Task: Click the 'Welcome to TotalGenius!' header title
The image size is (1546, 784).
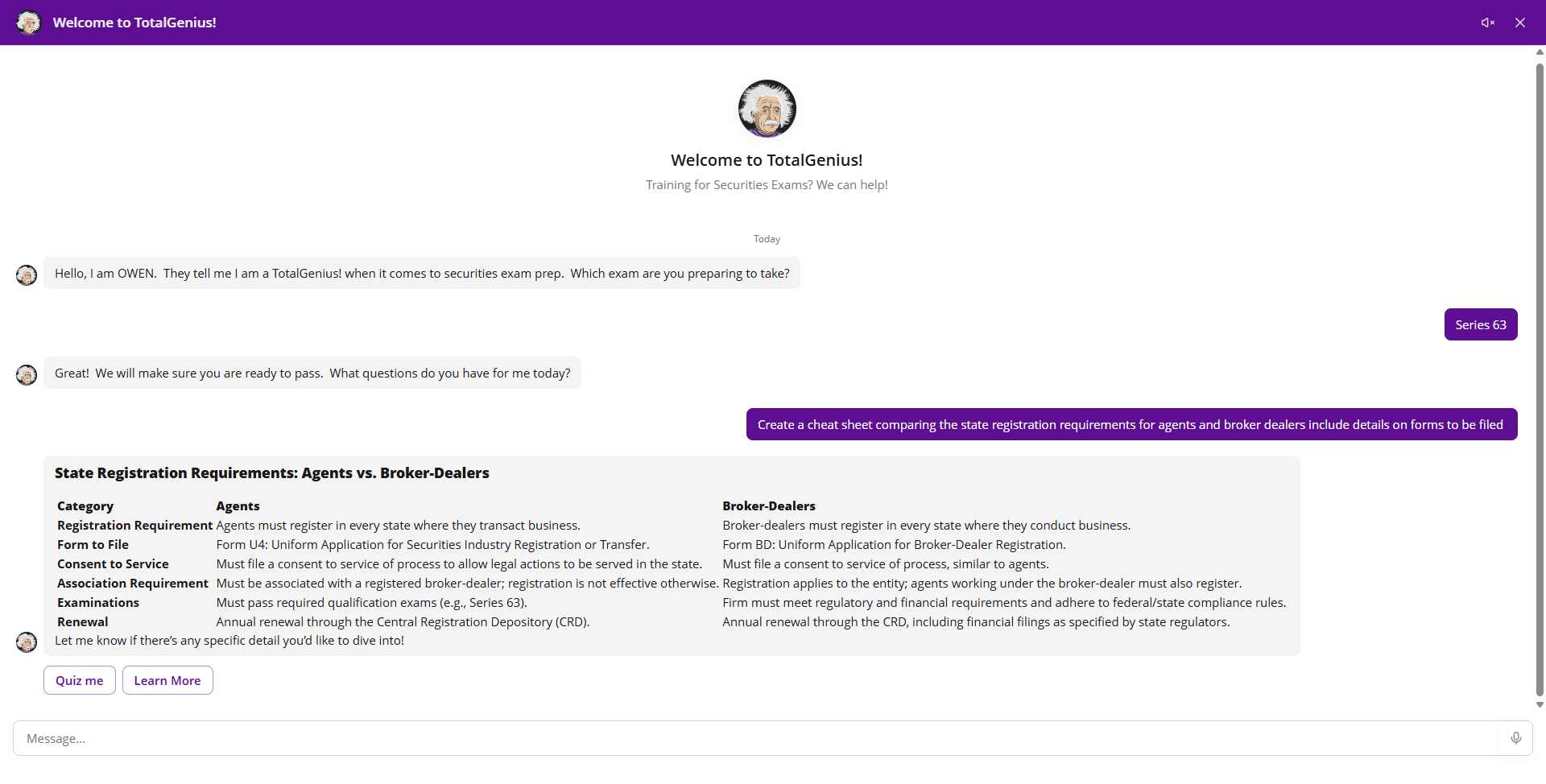Action: coord(134,23)
